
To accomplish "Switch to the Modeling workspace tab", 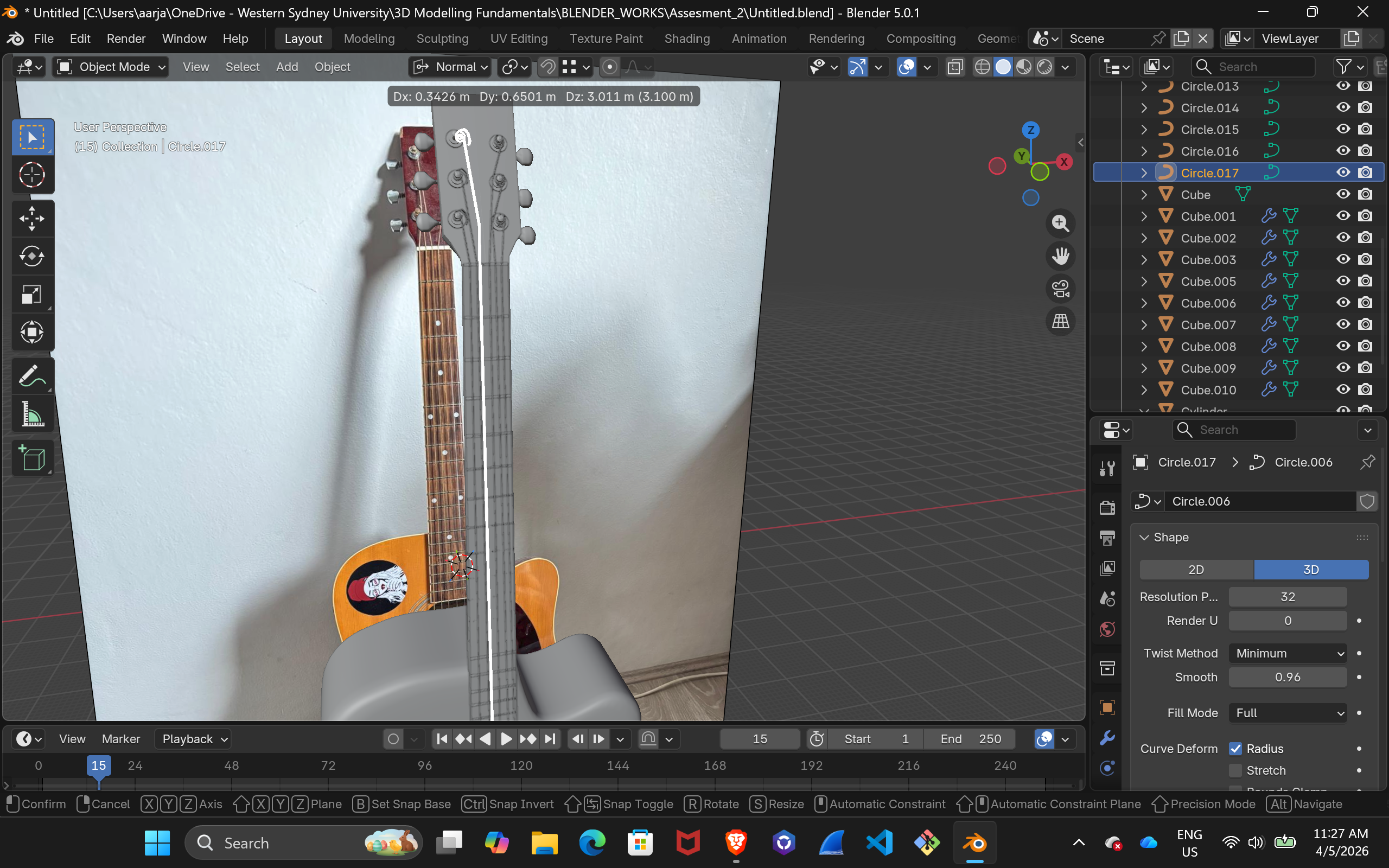I will pyautogui.click(x=369, y=39).
